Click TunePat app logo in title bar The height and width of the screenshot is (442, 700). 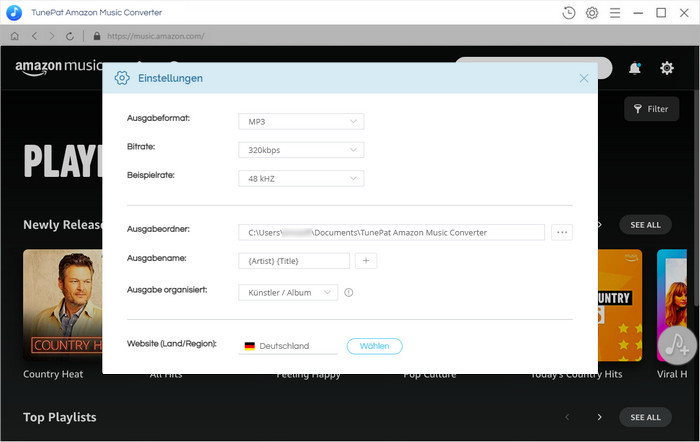[x=14, y=13]
